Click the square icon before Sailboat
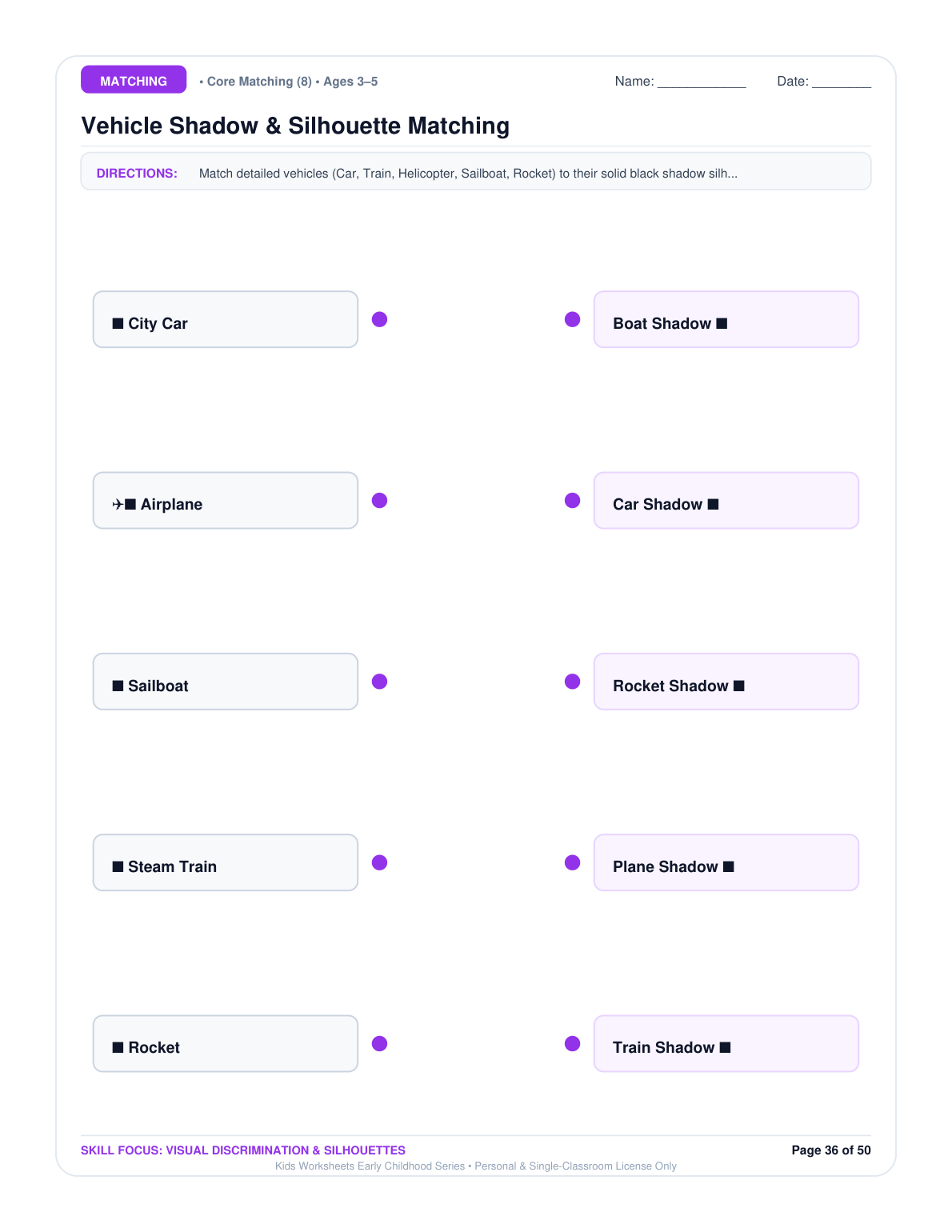 point(118,686)
